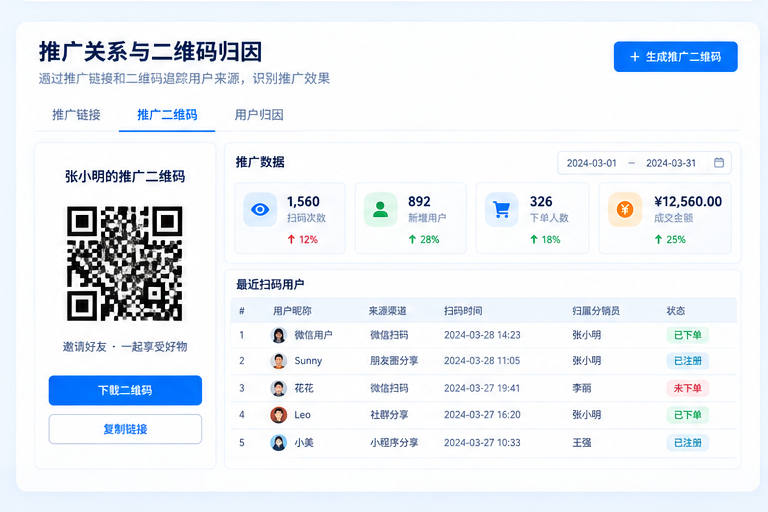The image size is (768, 512).
Task: Set the end date 2024-03-31 field
Action: coord(671,163)
